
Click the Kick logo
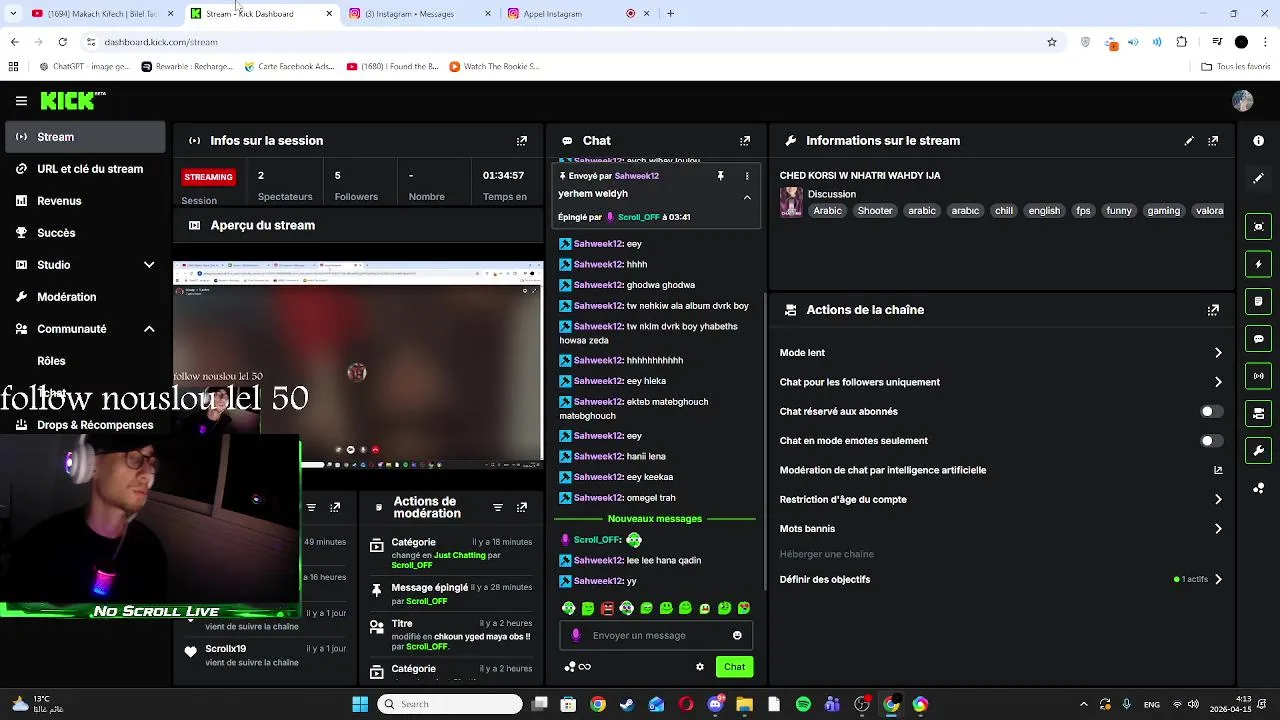[x=72, y=101]
